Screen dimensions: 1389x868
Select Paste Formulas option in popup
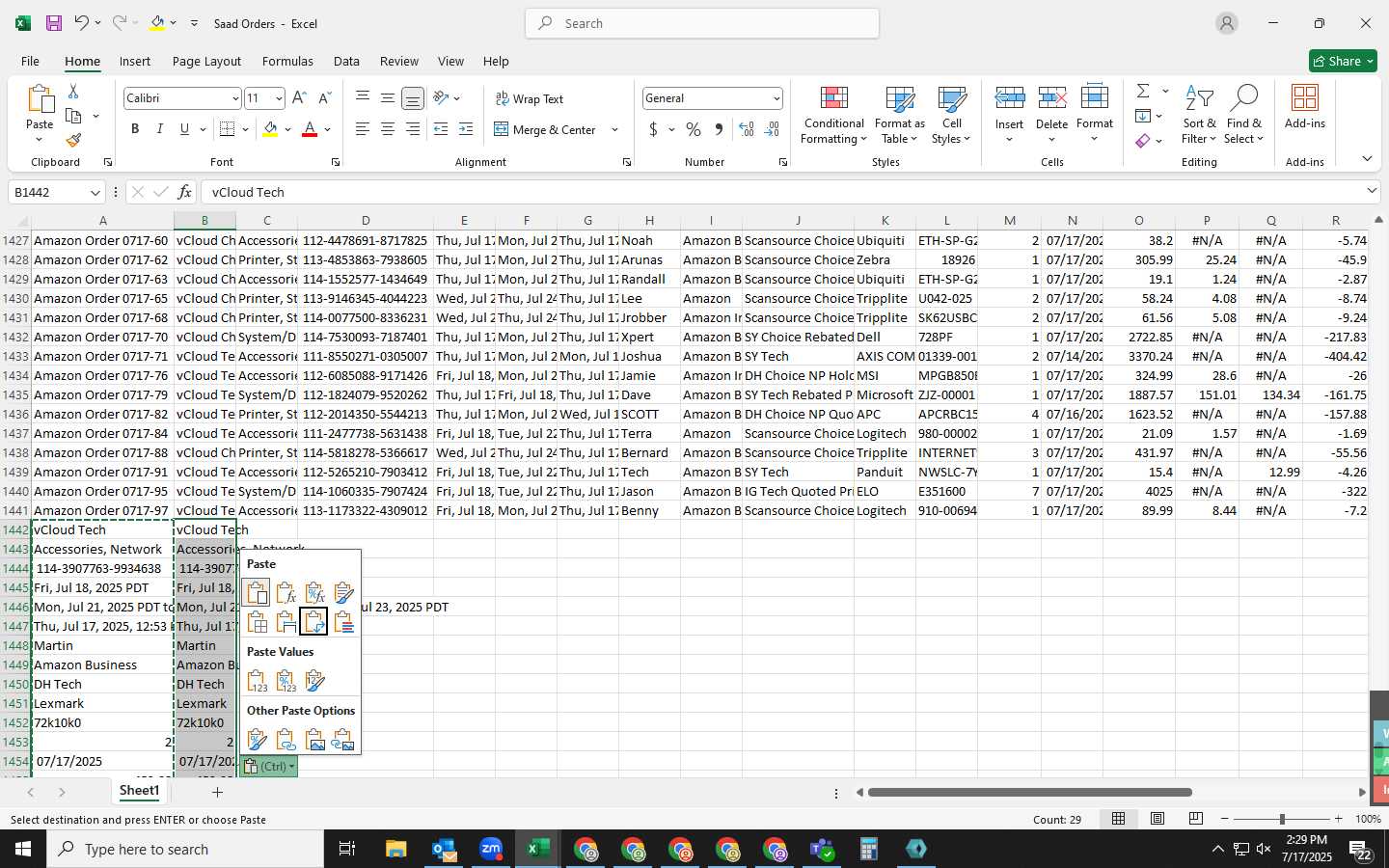(x=286, y=592)
